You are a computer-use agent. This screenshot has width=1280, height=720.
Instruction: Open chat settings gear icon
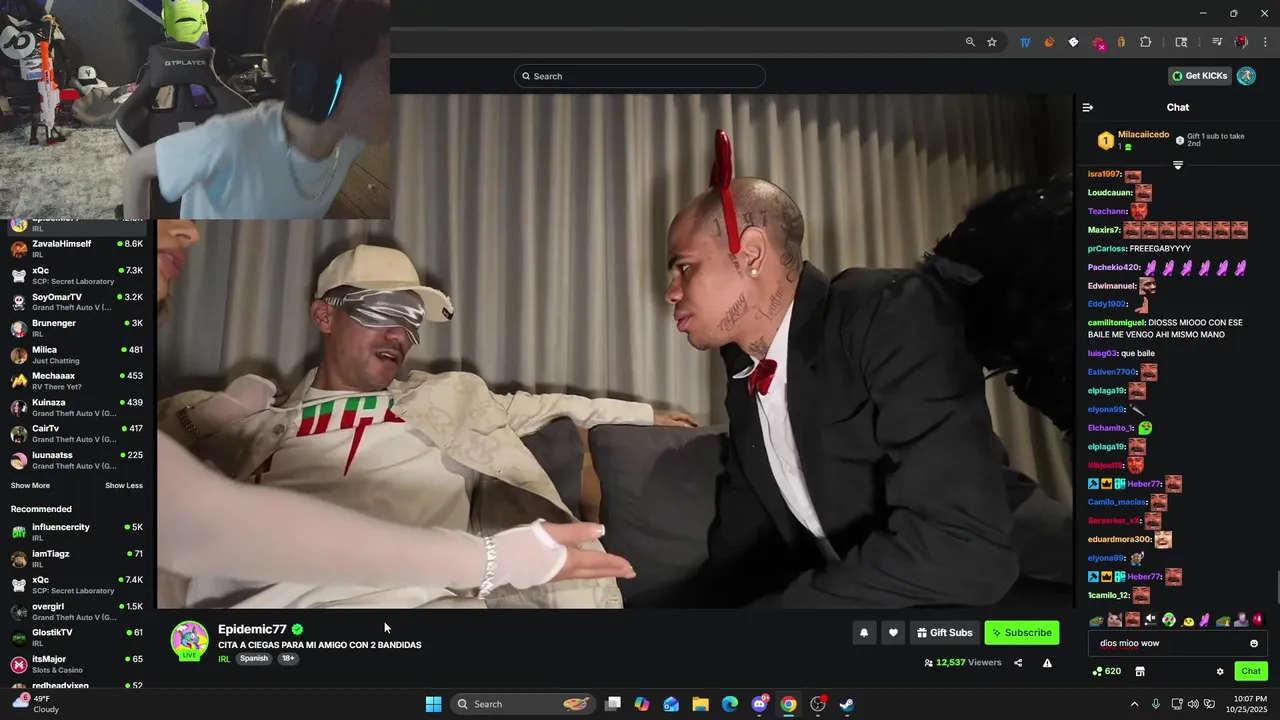[x=1220, y=671]
